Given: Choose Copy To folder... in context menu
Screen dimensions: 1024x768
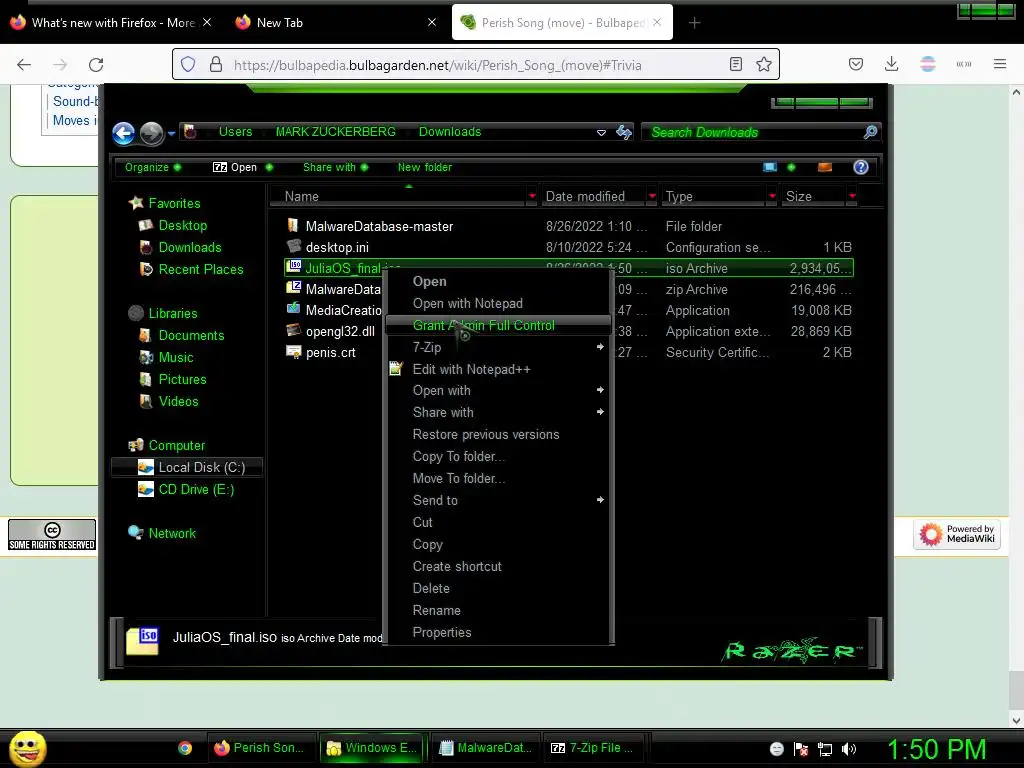Looking at the screenshot, I should pyautogui.click(x=499, y=456).
